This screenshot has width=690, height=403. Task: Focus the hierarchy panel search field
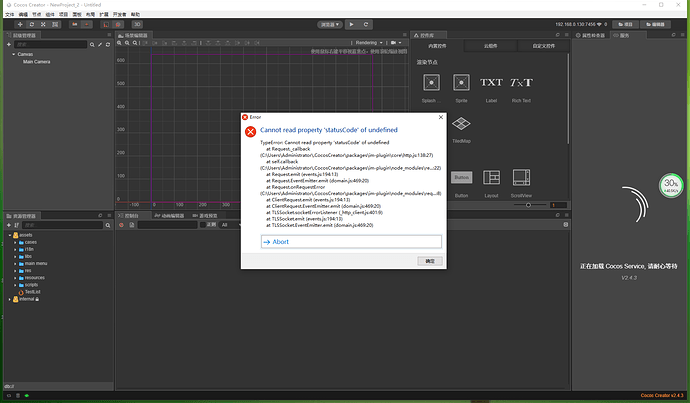[51, 44]
